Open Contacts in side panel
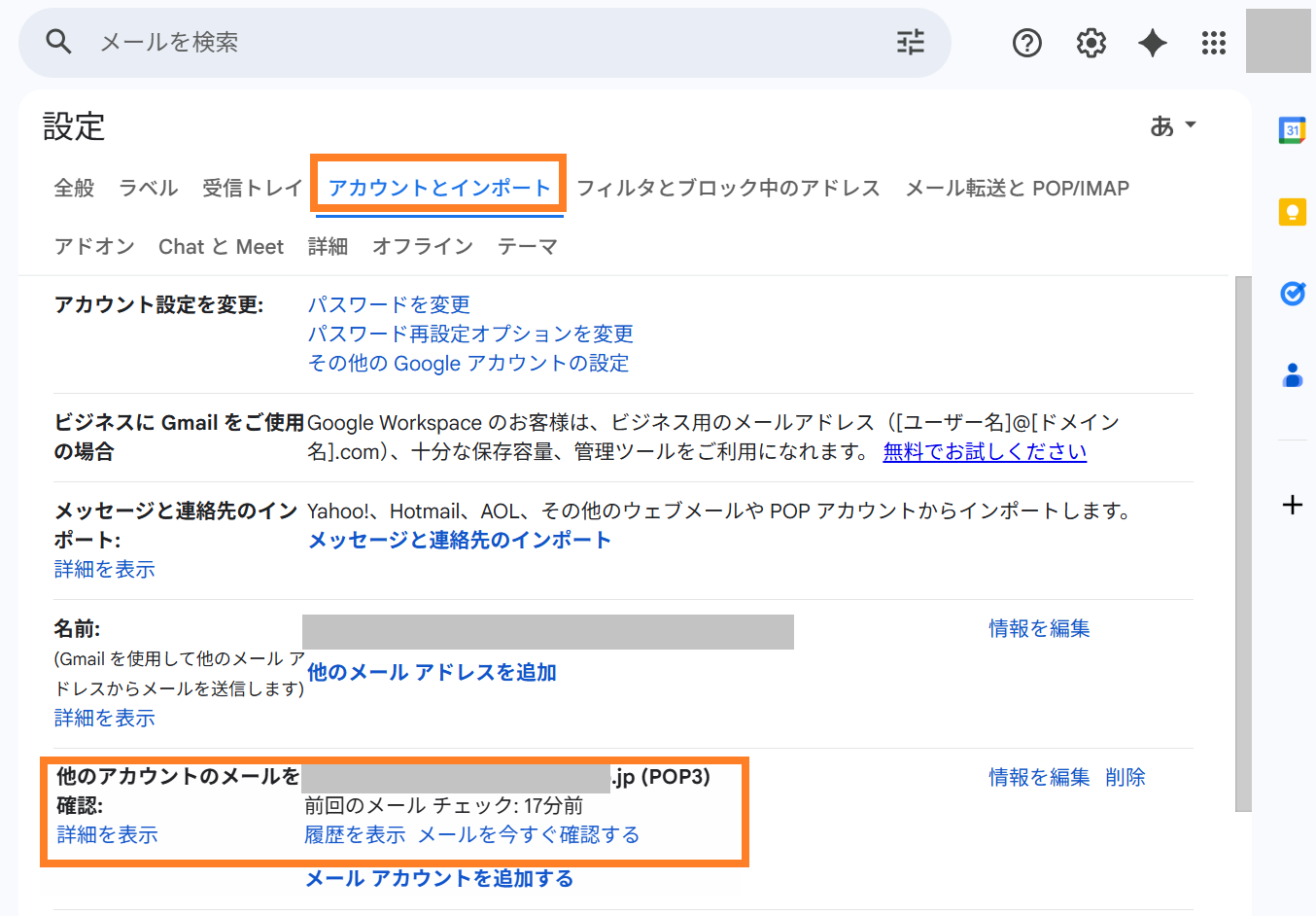1316x916 pixels. 1292,374
